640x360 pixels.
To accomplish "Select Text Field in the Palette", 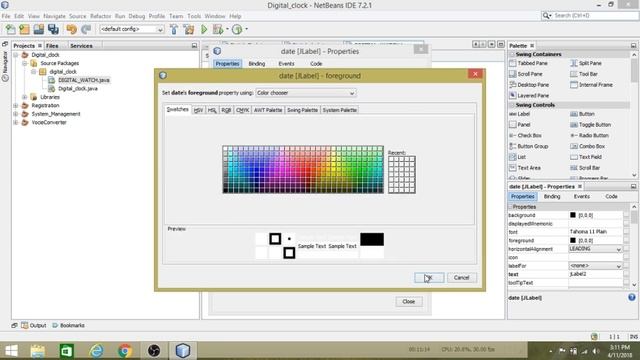I will coord(586,157).
